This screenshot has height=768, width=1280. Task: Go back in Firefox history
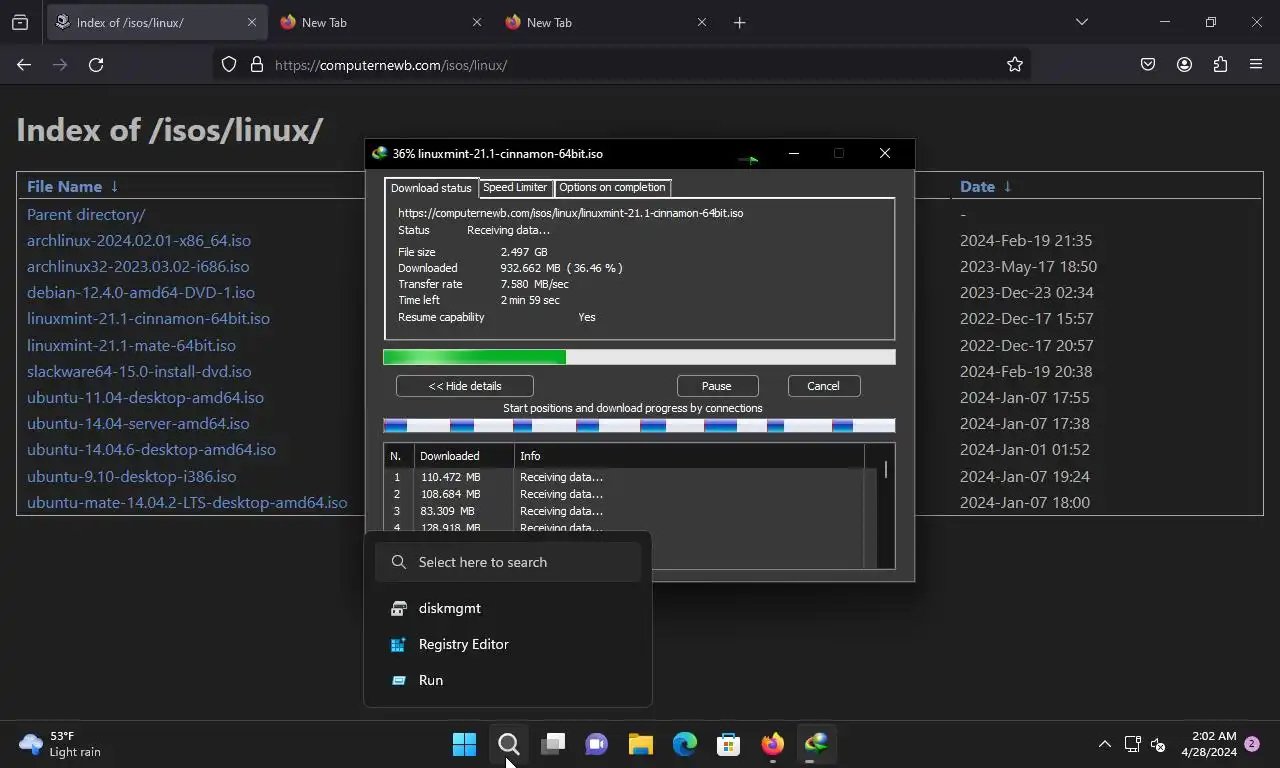point(24,65)
